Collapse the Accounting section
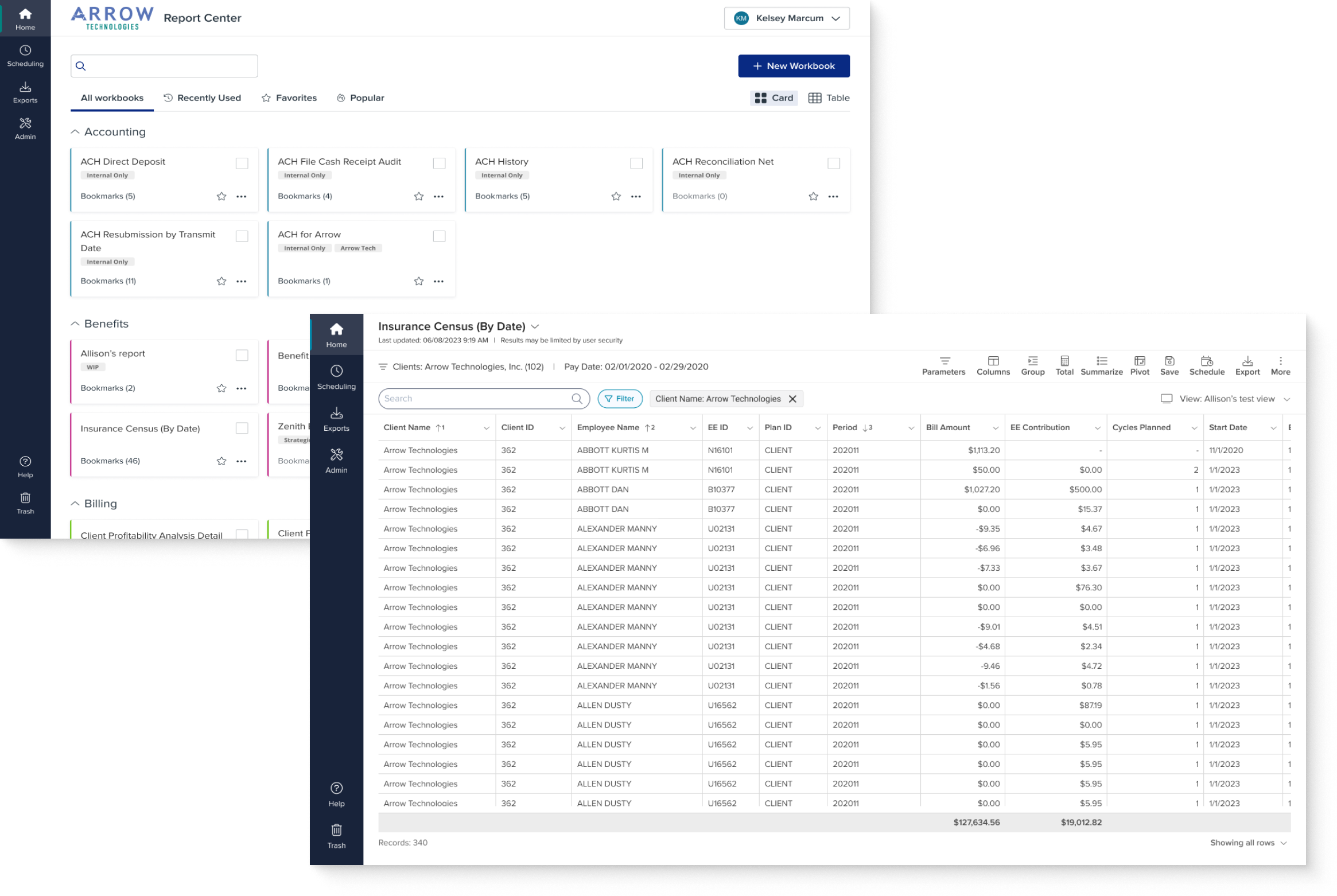Image resolution: width=1337 pixels, height=896 pixels. 75,131
